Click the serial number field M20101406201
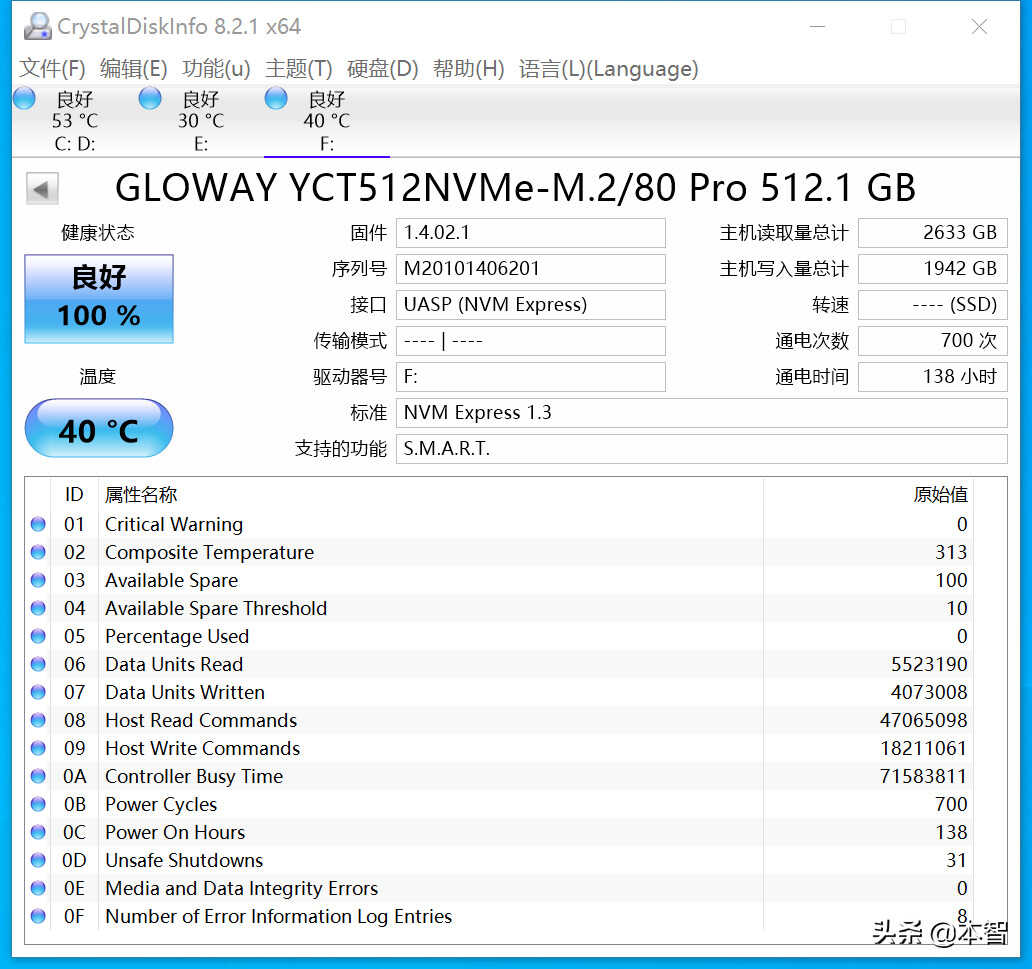 [x=530, y=269]
